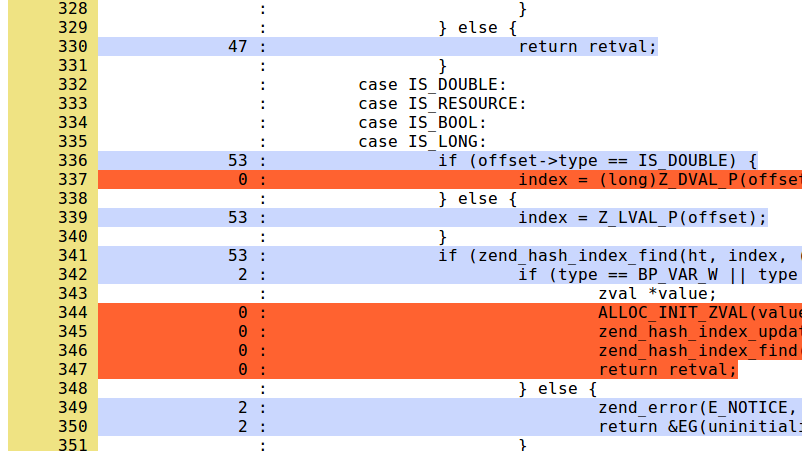The height and width of the screenshot is (451, 802).
Task: Click the hit count 47 on line 330
Action: click(x=237, y=46)
